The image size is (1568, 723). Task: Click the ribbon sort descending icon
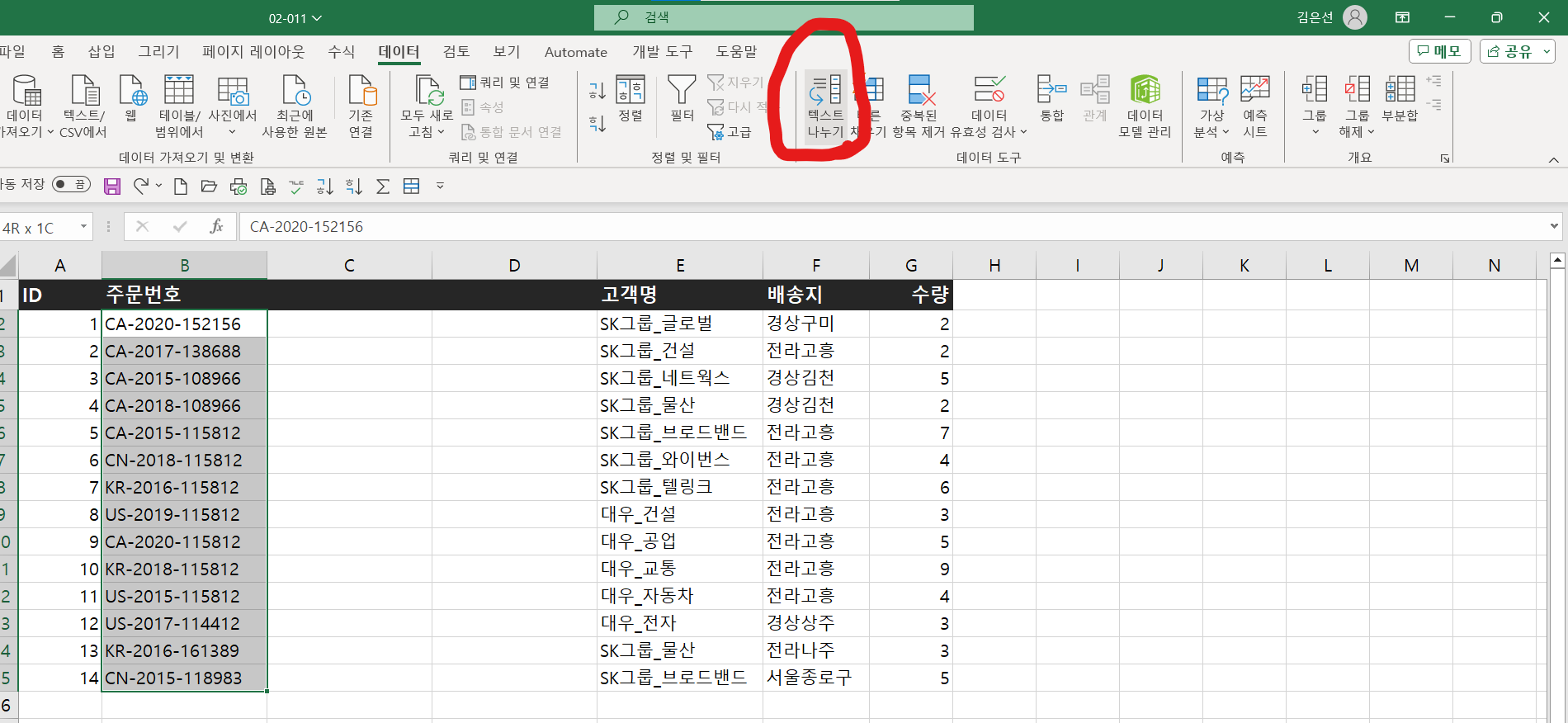point(597,124)
